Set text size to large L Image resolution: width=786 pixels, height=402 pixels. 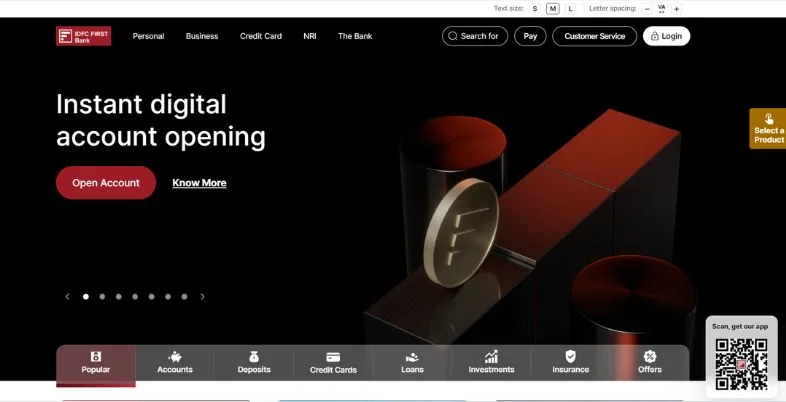pos(570,9)
